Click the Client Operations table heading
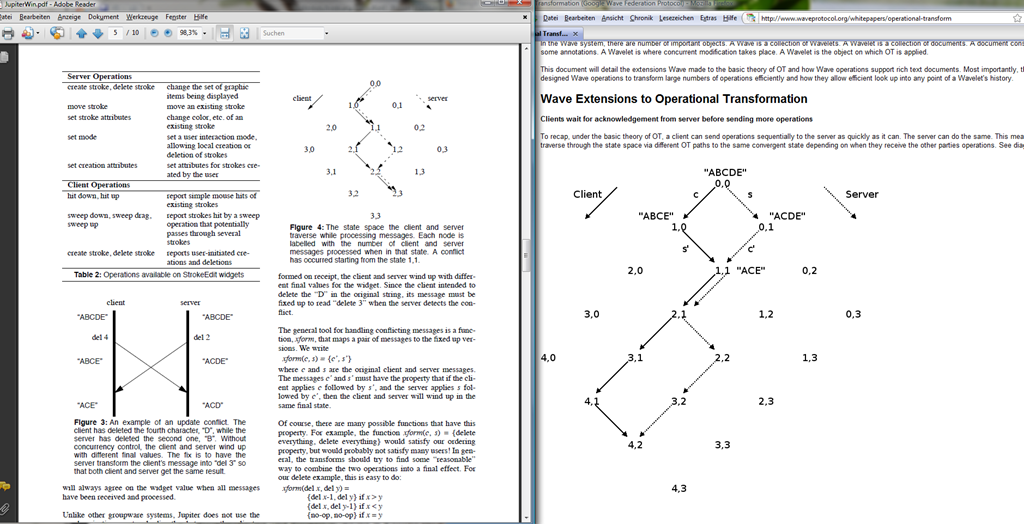 click(99, 185)
